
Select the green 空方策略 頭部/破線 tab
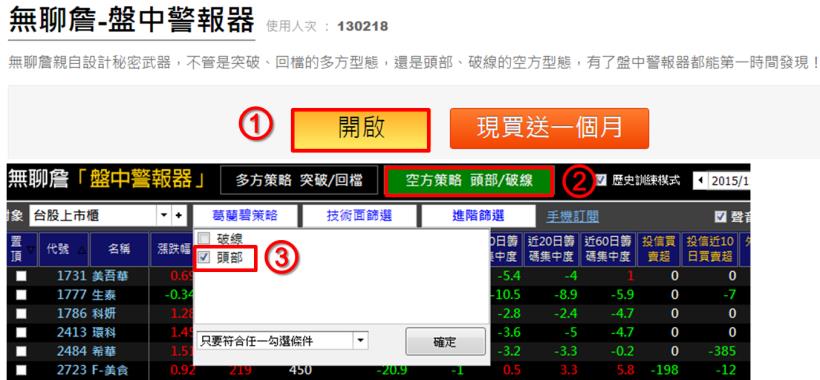point(469,181)
